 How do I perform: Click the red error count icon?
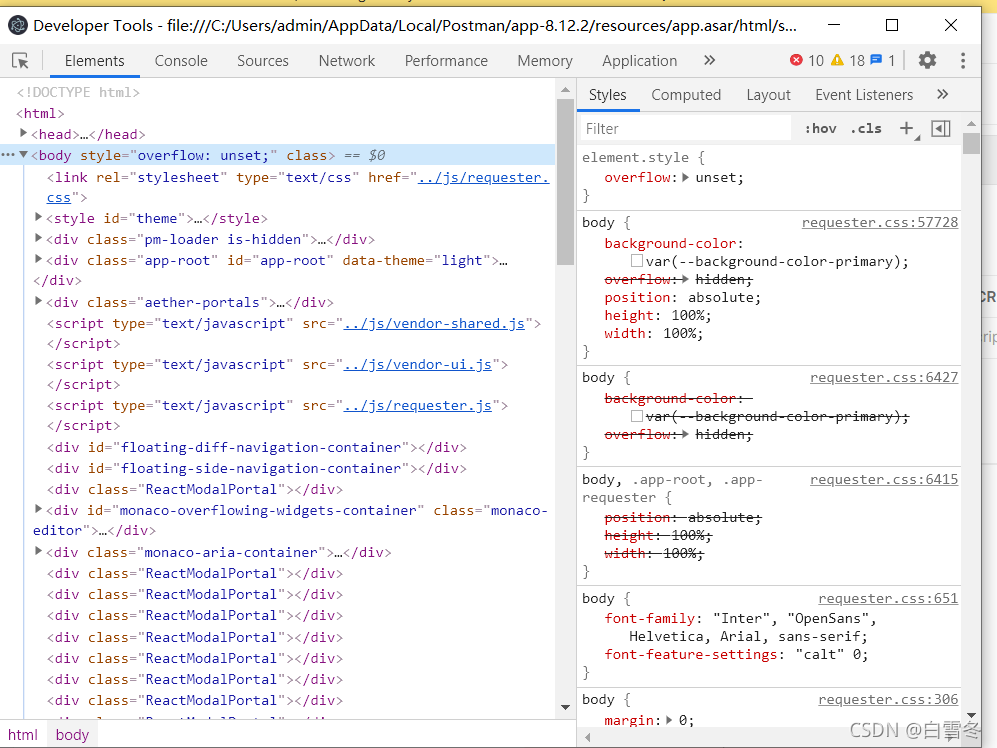796,60
